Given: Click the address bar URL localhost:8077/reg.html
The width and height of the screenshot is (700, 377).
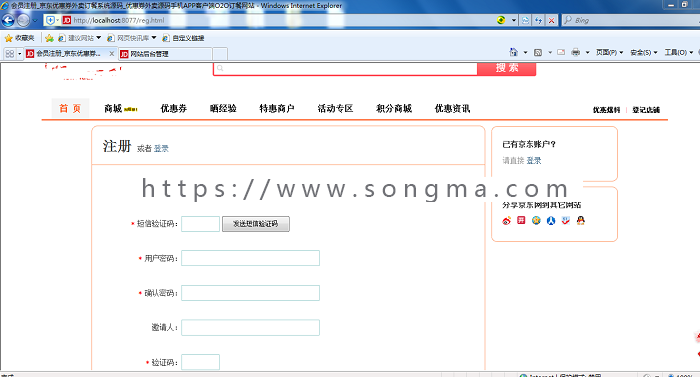Looking at the screenshot, I should [119, 20].
